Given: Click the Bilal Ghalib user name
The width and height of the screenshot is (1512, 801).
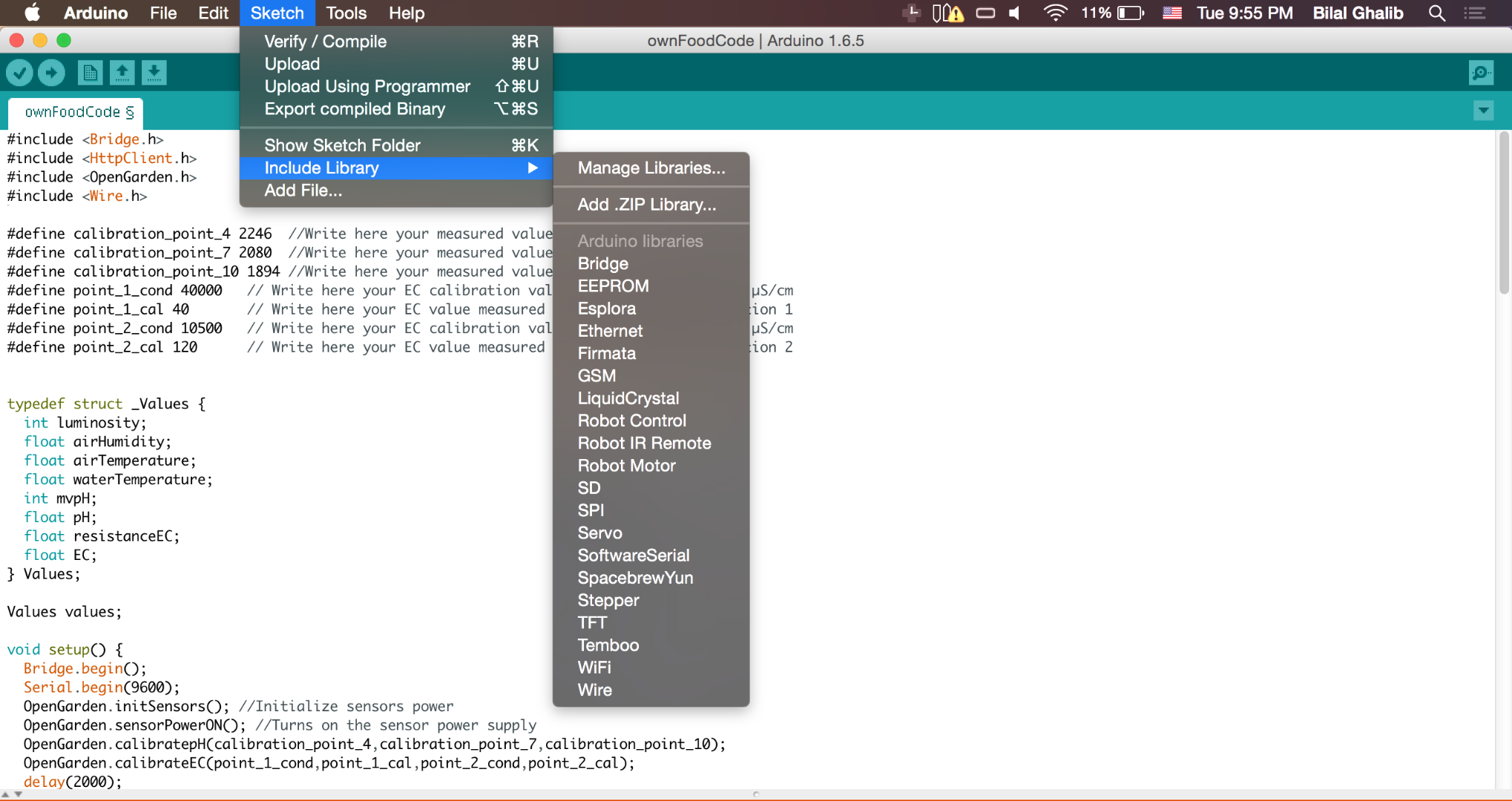Looking at the screenshot, I should 1358,13.
